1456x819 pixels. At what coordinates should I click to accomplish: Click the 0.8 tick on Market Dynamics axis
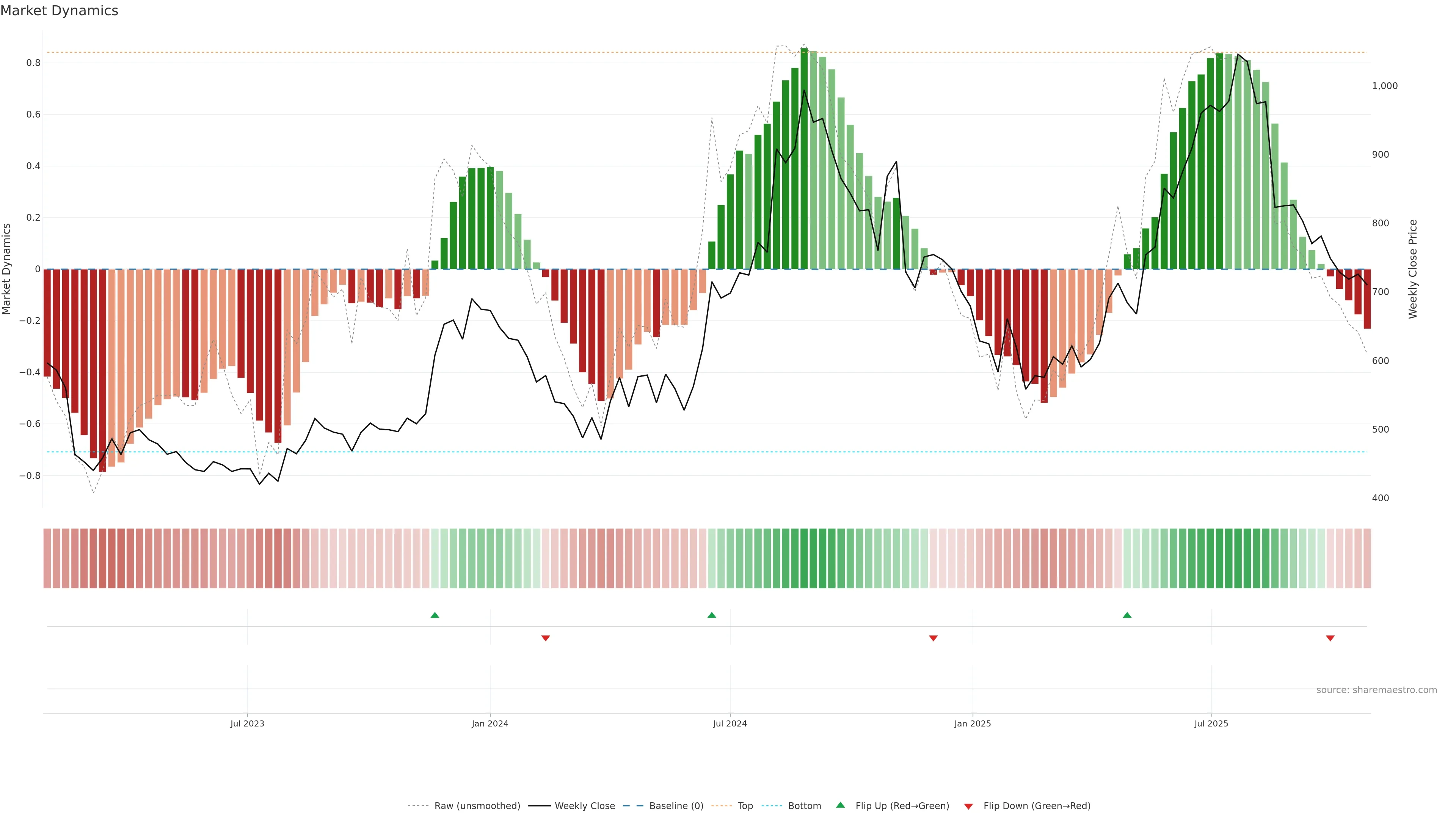click(x=33, y=63)
